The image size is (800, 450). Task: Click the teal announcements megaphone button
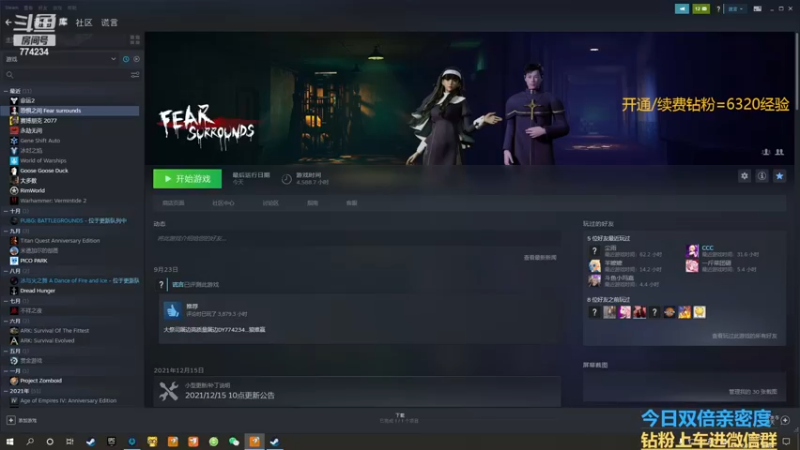point(682,9)
